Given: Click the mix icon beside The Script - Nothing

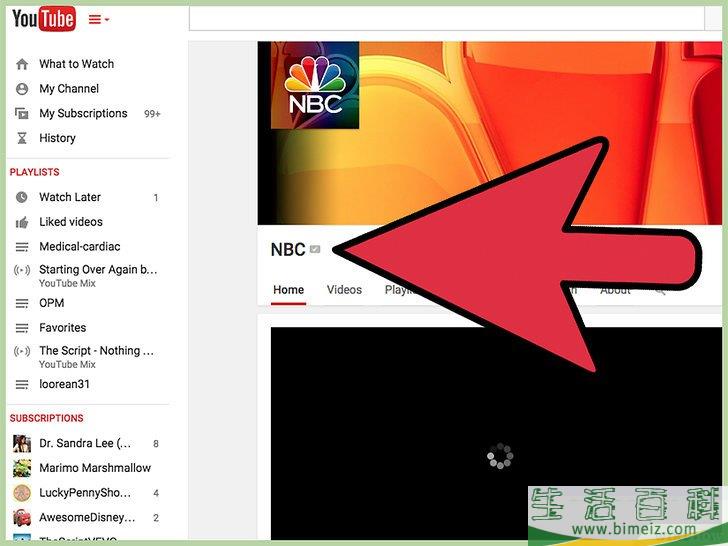Looking at the screenshot, I should [22, 351].
